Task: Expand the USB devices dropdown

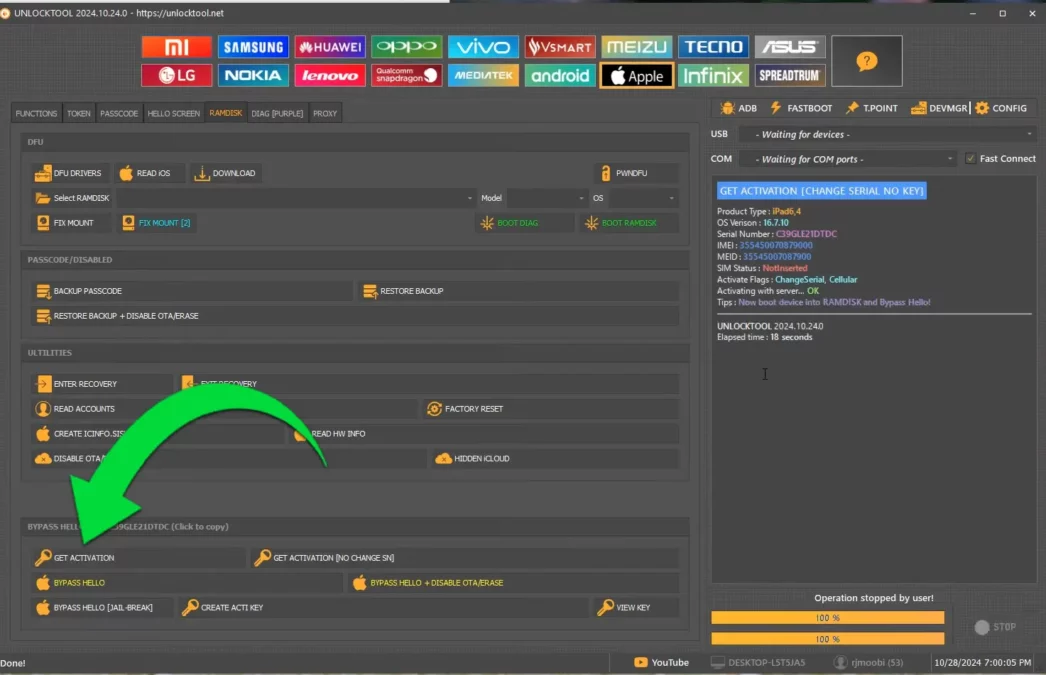Action: (887, 134)
